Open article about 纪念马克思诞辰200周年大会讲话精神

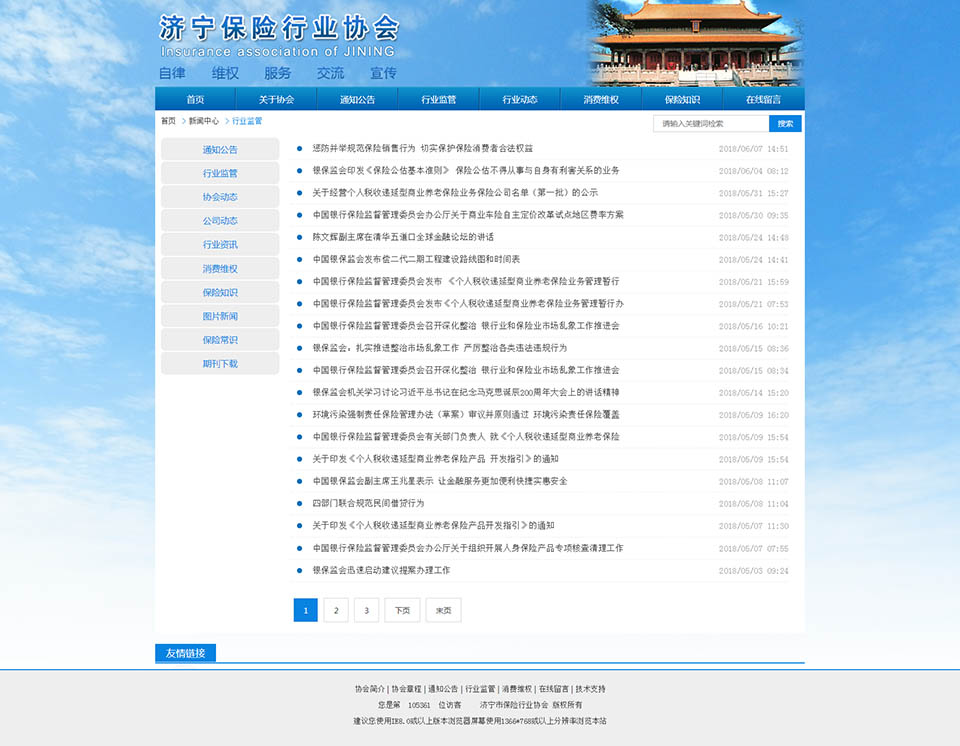point(466,392)
